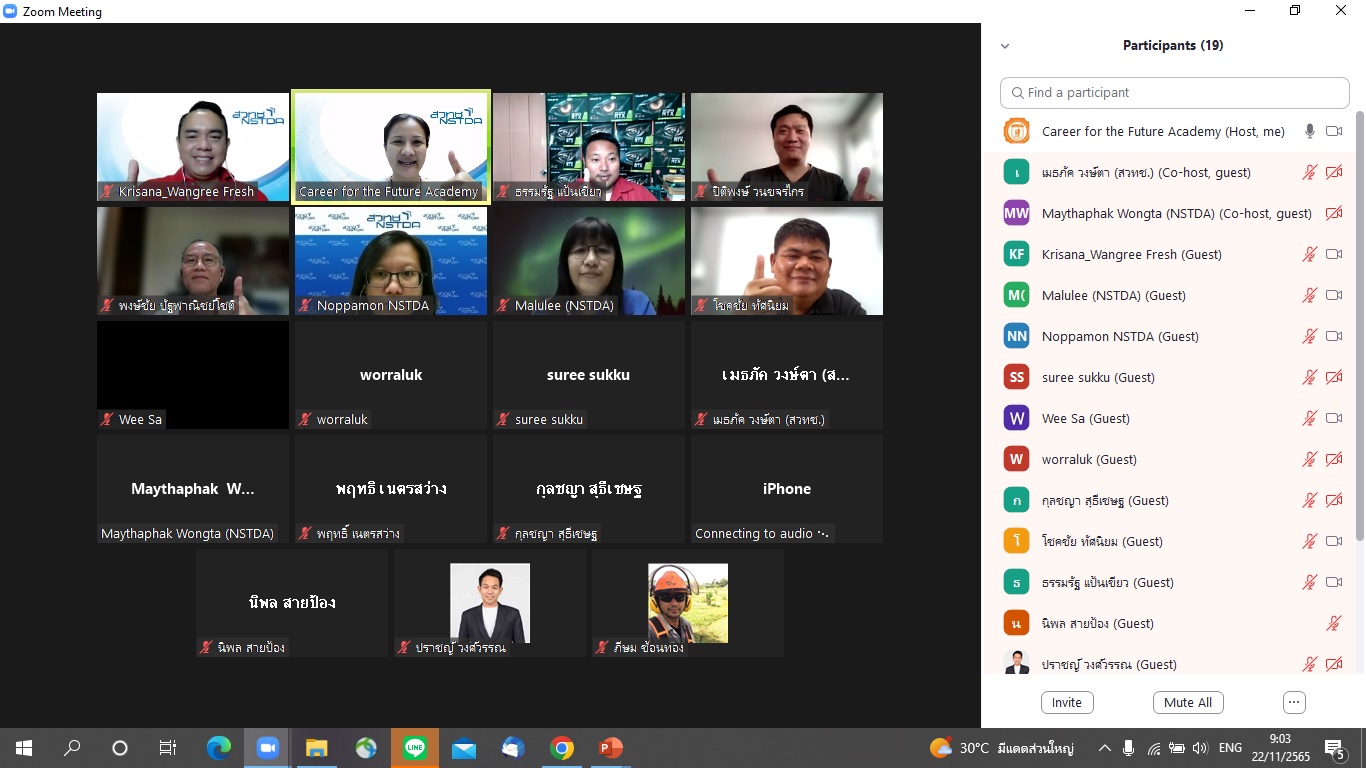The height and width of the screenshot is (768, 1366).
Task: Click the video camera icon for Krisana_Wangree Fresh
Action: 1333,254
